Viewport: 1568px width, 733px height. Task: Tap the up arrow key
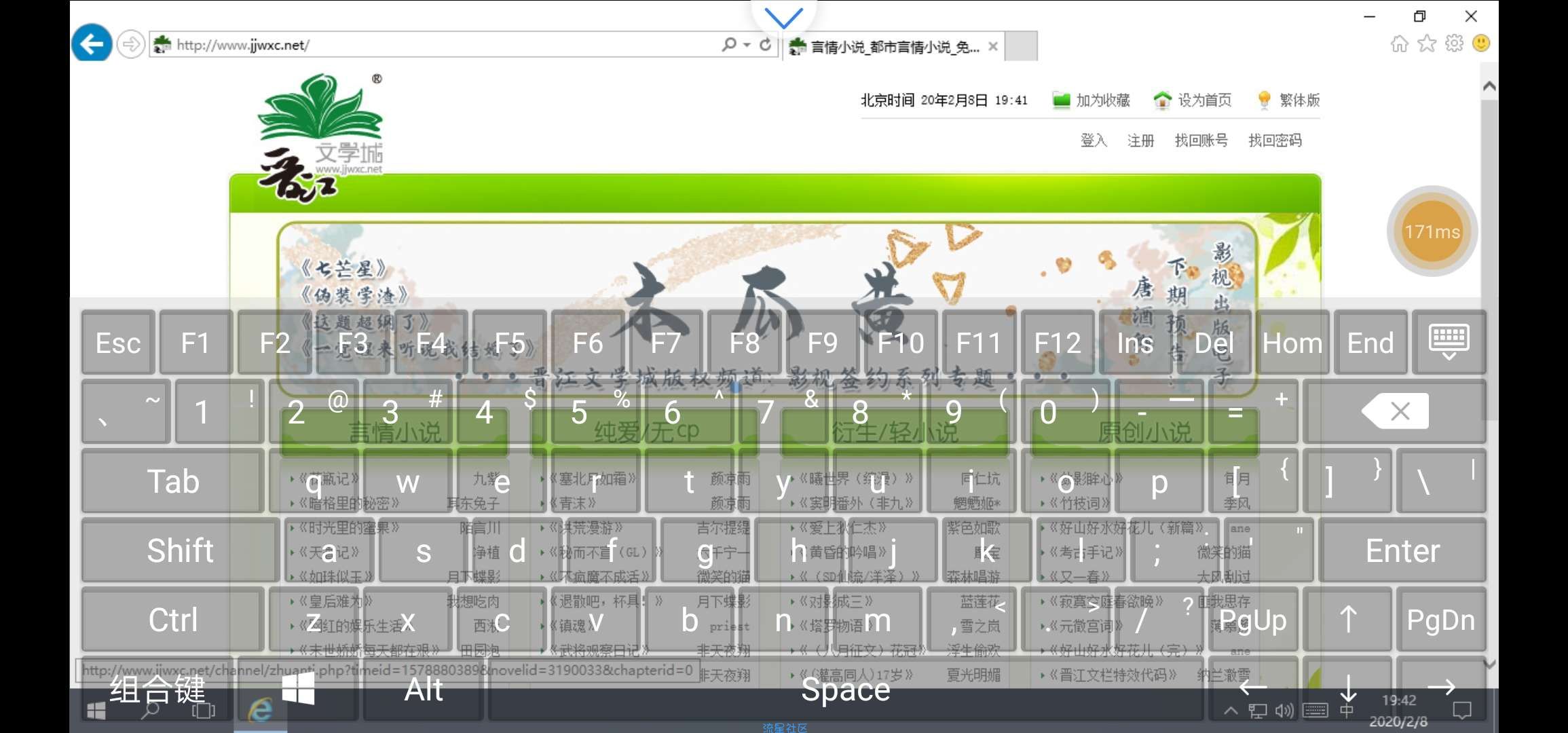pyautogui.click(x=1347, y=619)
